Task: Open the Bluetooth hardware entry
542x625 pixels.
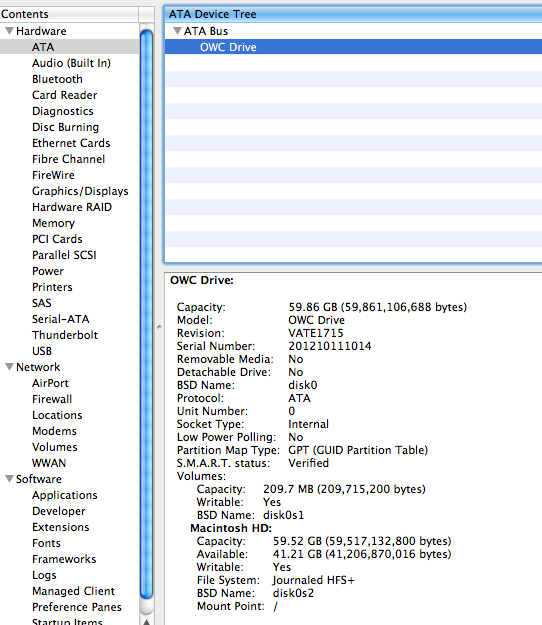Action: point(57,79)
